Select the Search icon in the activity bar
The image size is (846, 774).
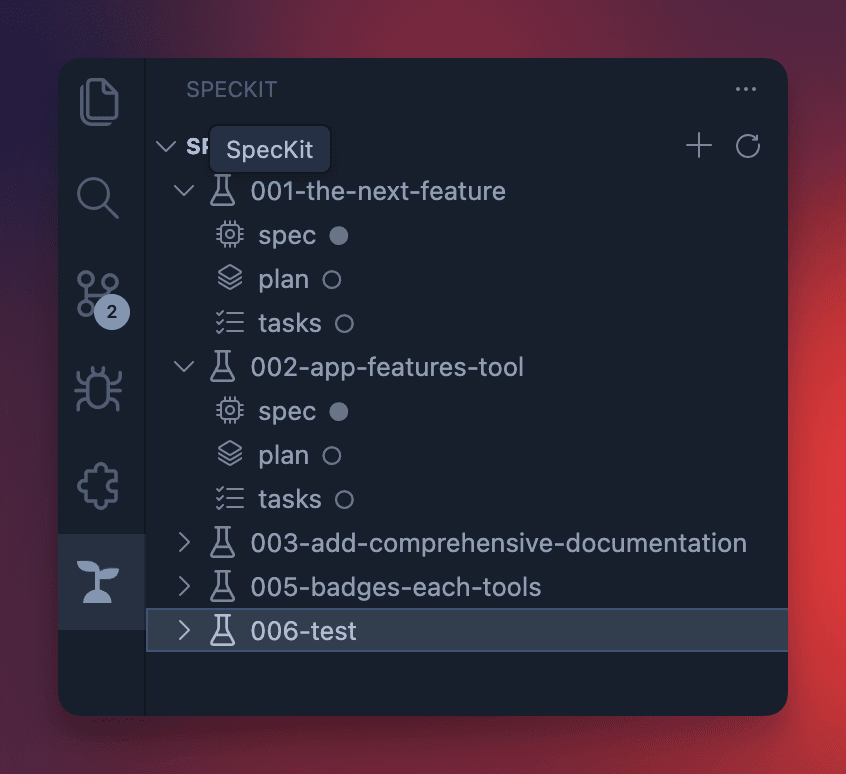[99, 198]
